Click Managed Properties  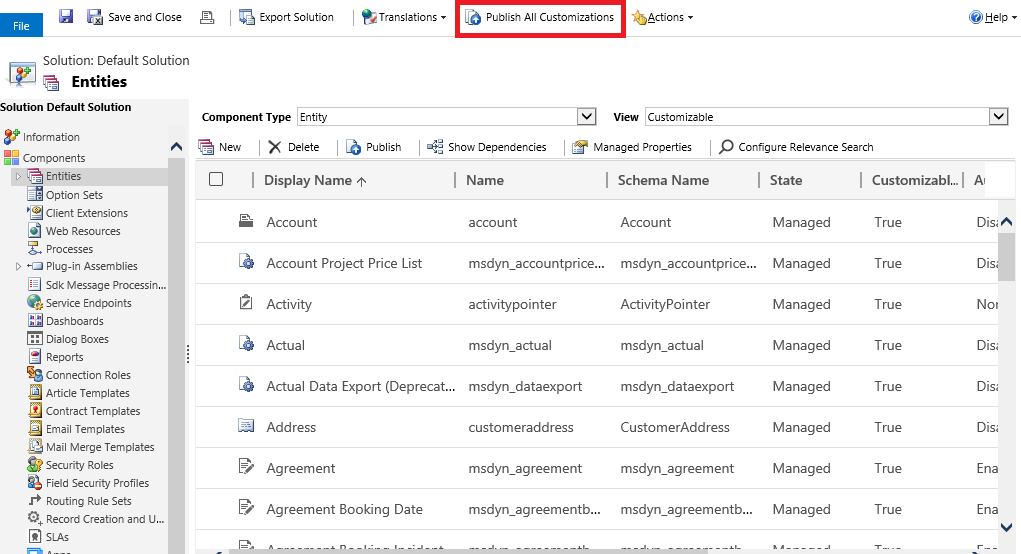632,147
